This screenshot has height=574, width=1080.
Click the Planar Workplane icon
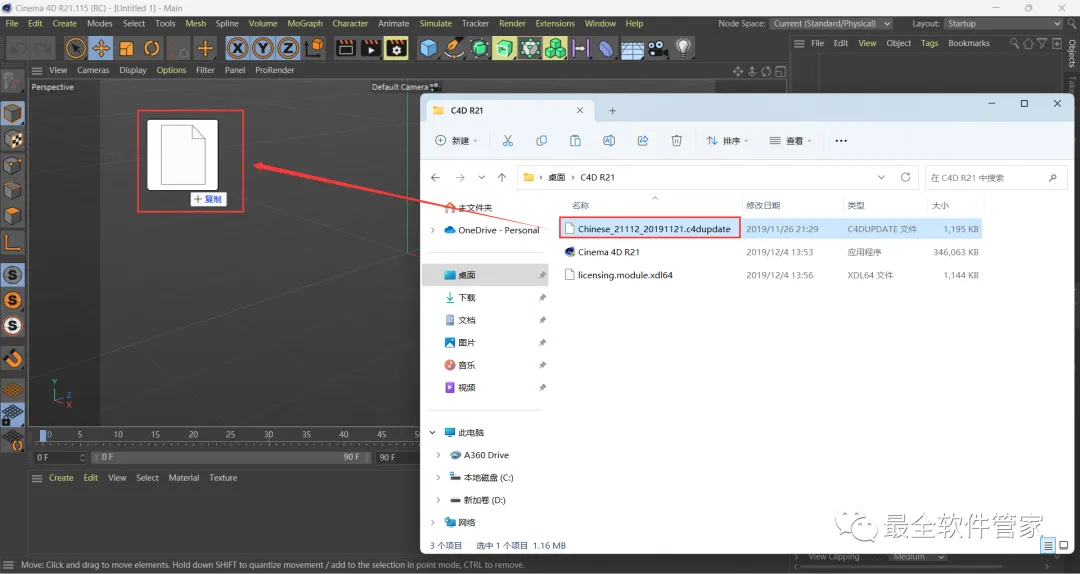tap(12, 439)
